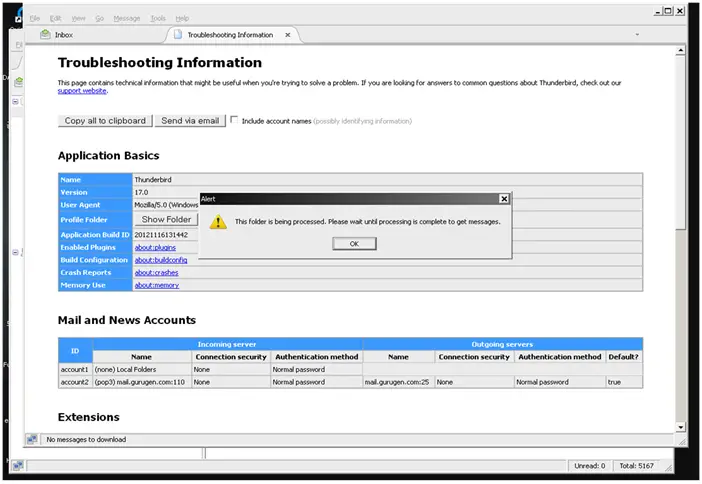
Task: Open the File menu
Action: click(x=34, y=18)
